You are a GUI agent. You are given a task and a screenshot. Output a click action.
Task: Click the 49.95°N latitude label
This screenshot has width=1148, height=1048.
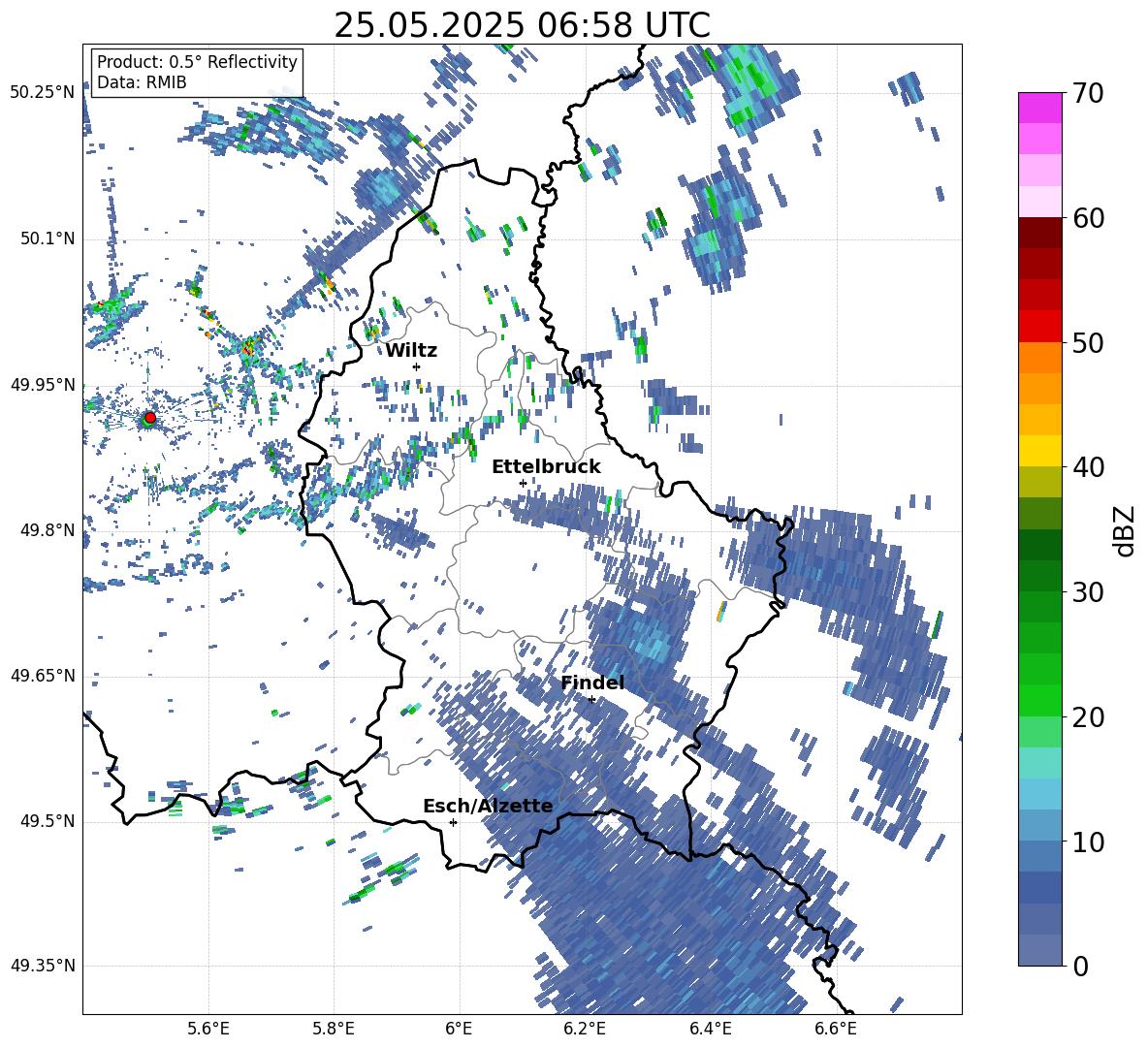[42, 385]
